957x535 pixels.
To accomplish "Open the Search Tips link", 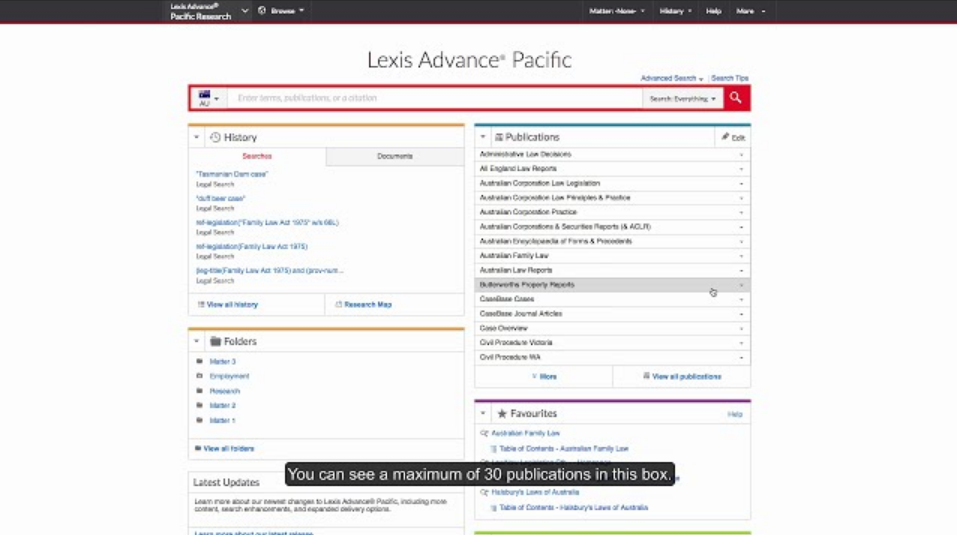I will pyautogui.click(x=729, y=78).
